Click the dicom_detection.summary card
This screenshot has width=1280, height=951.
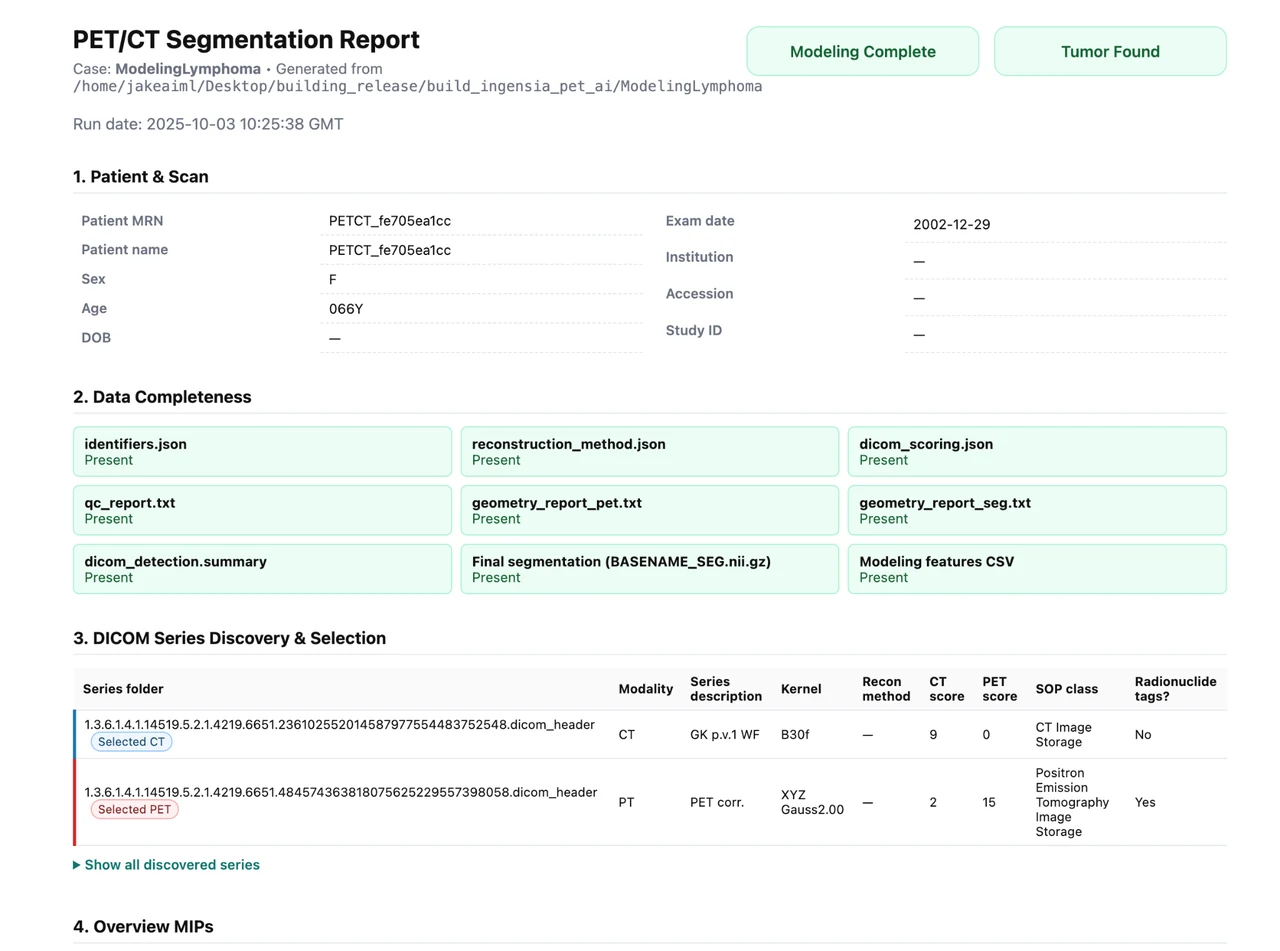point(262,569)
